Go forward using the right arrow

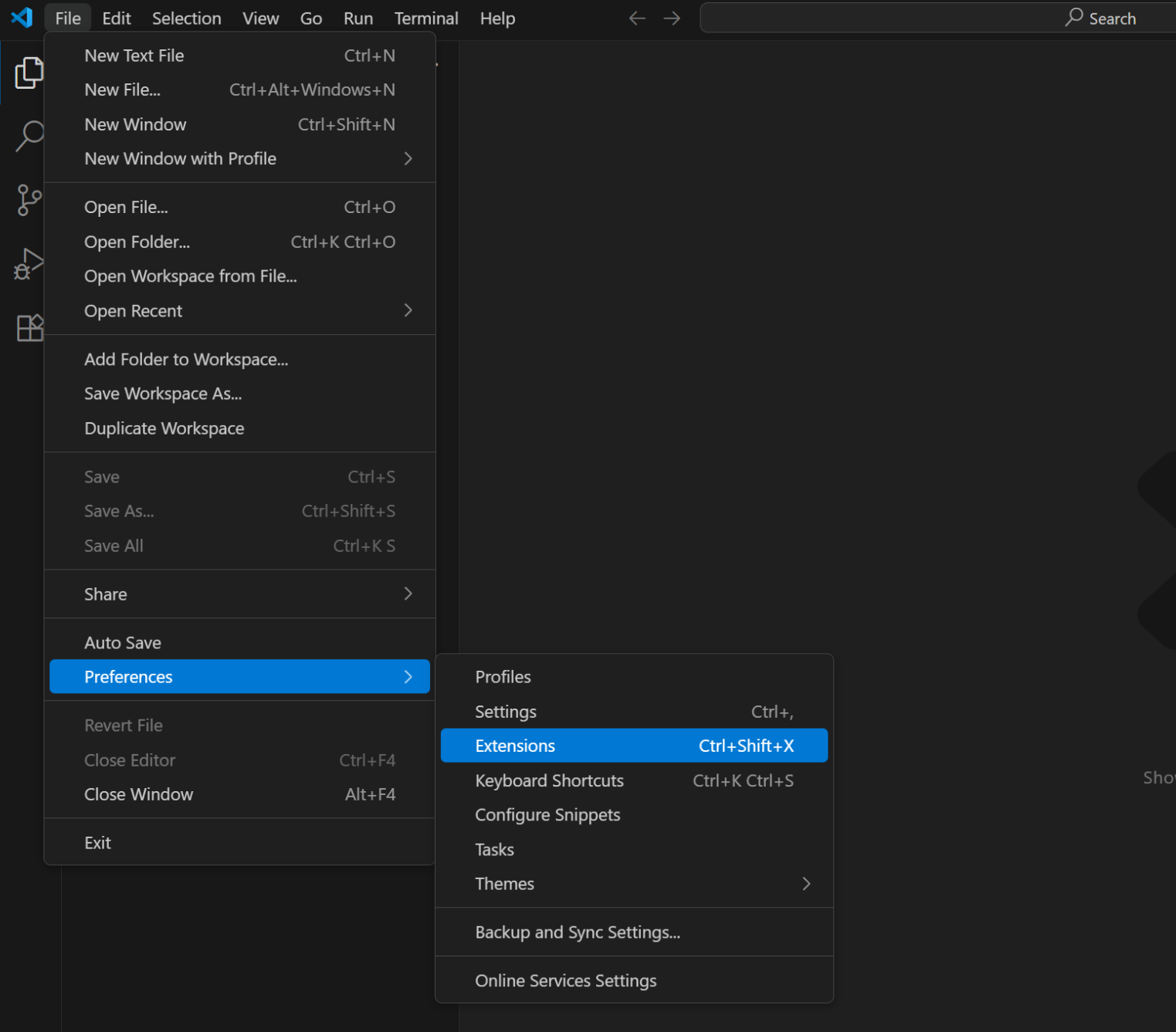[x=672, y=18]
